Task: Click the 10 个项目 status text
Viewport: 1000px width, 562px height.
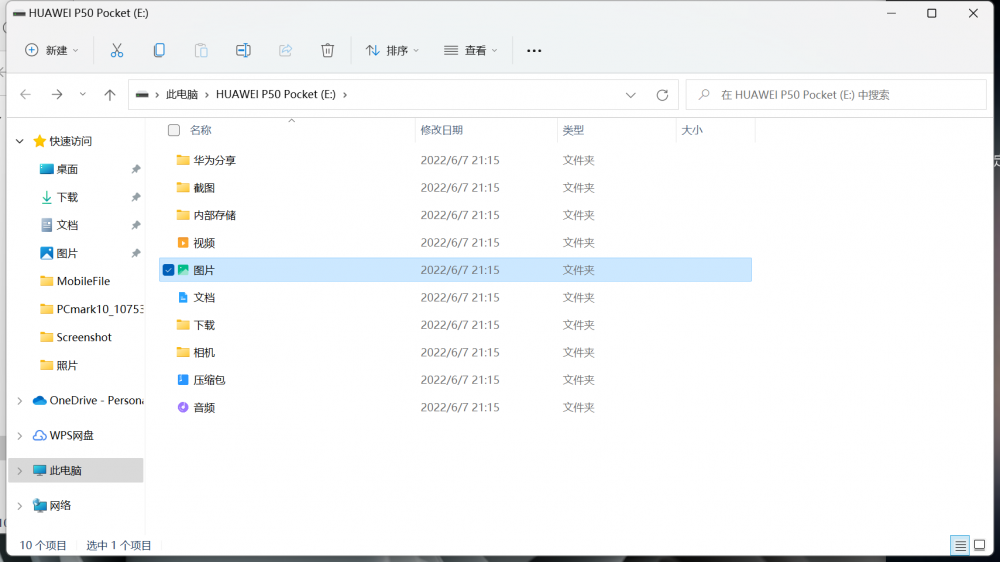Action: [x=43, y=545]
